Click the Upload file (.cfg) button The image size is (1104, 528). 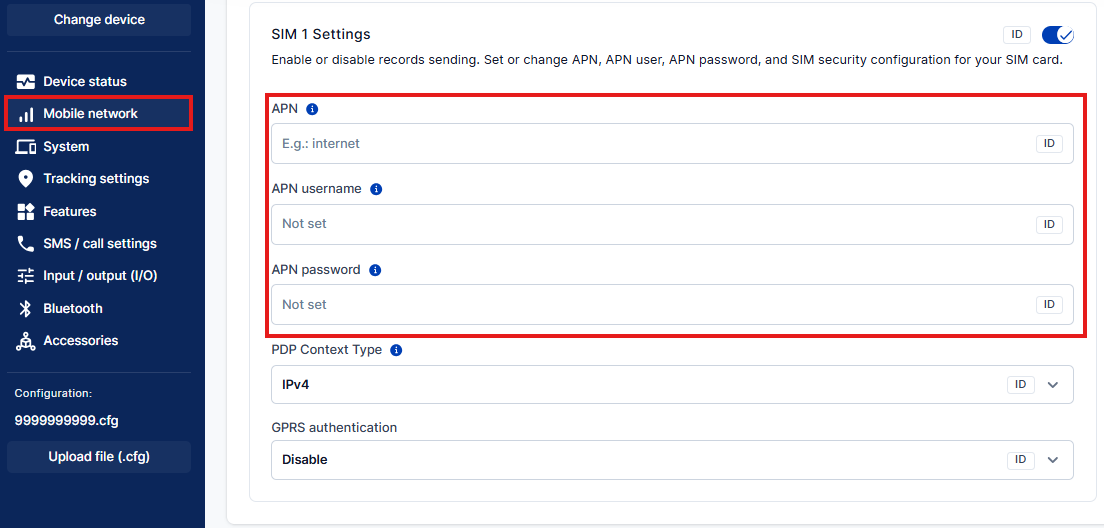tap(99, 457)
